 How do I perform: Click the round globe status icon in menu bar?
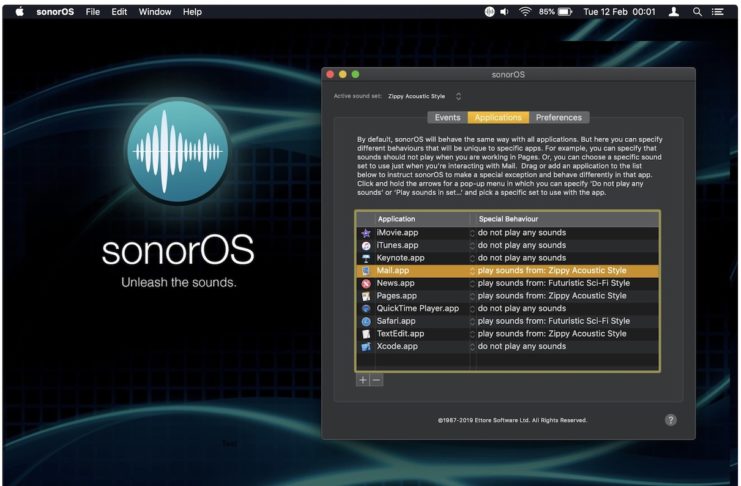pyautogui.click(x=490, y=12)
